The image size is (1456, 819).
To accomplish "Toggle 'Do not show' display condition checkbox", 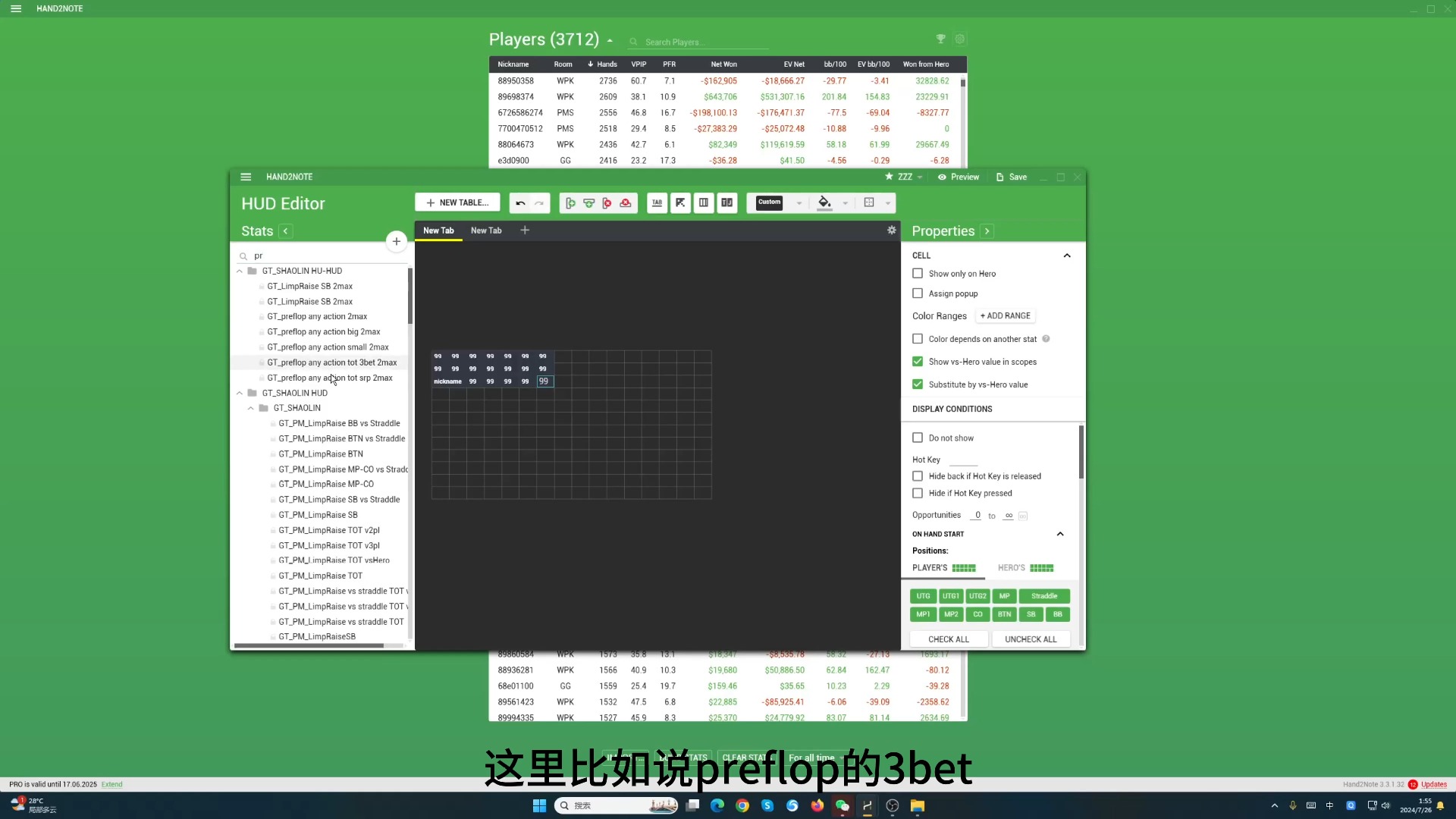I will (916, 437).
